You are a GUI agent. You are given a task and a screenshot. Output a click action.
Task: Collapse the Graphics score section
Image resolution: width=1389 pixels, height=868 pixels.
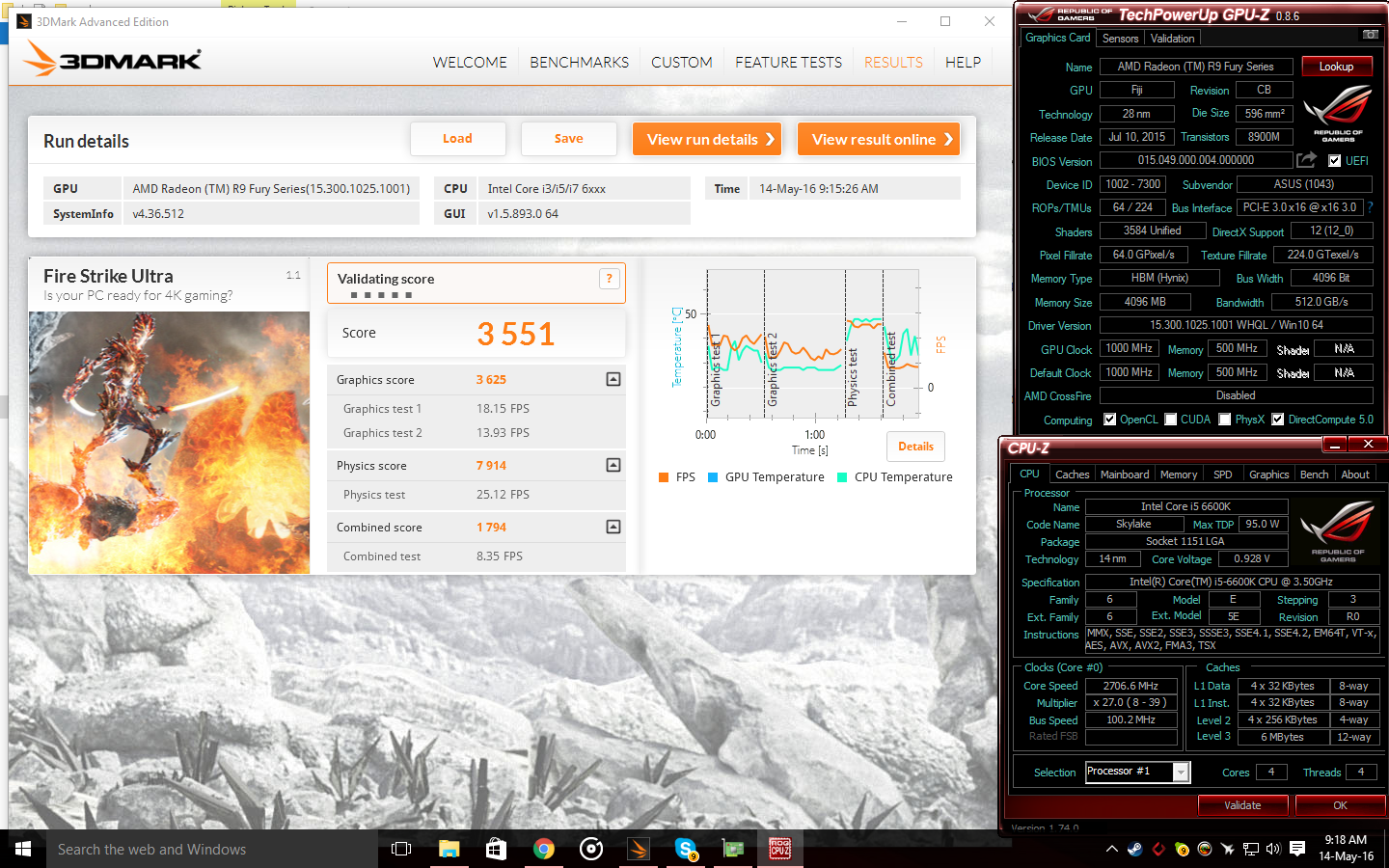[x=613, y=379]
